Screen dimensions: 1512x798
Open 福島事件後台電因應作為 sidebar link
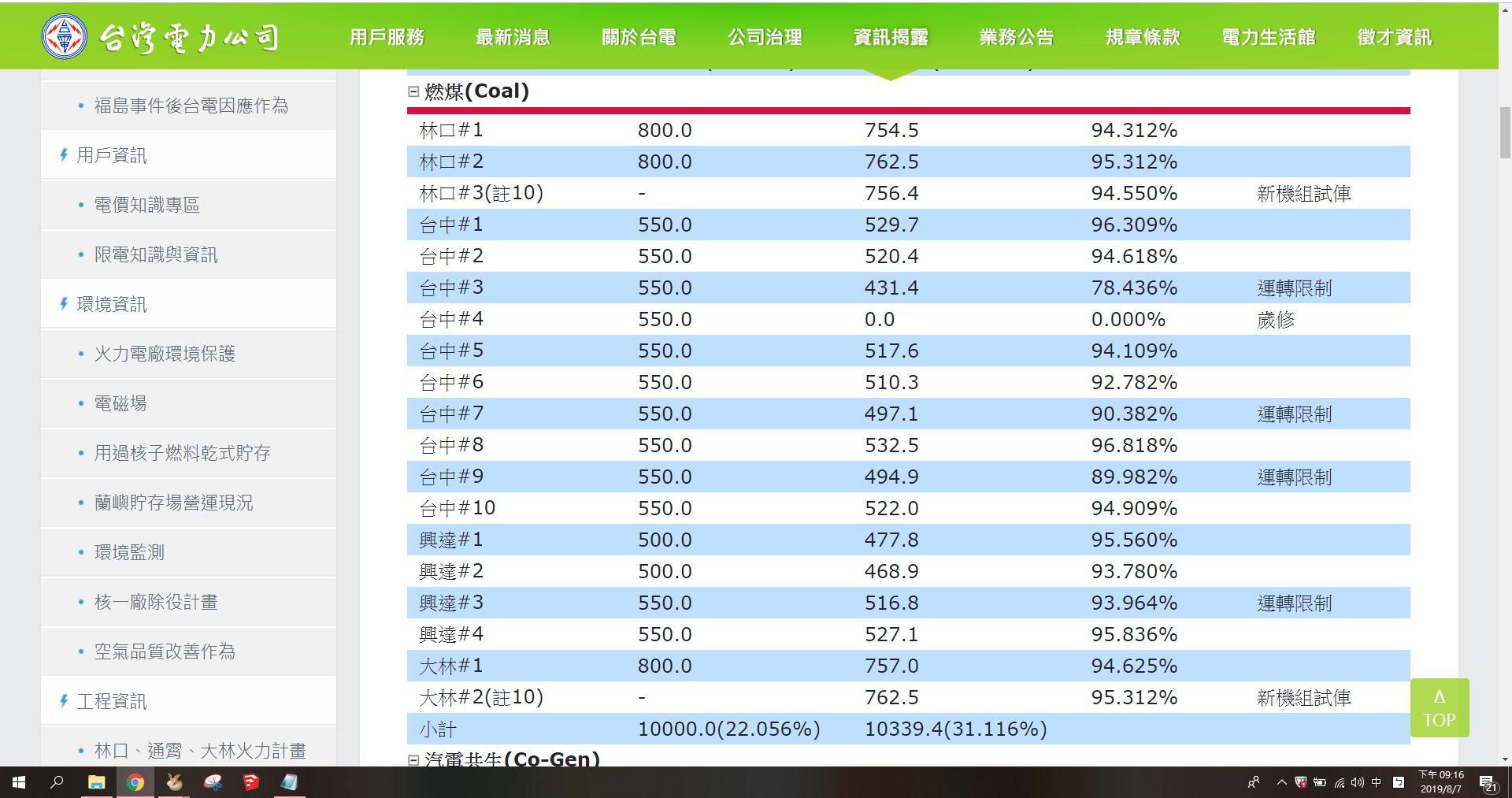click(191, 106)
